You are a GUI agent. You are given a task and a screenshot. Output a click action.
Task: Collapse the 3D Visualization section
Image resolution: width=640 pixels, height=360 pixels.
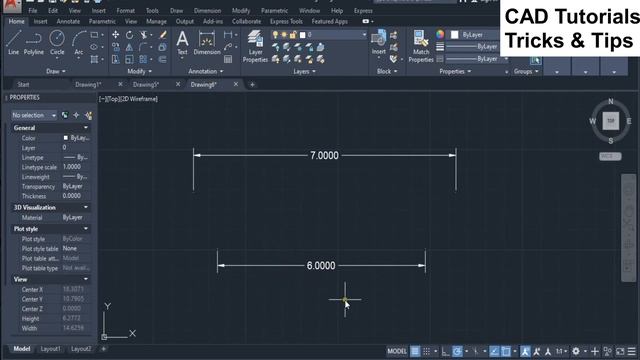click(86, 207)
